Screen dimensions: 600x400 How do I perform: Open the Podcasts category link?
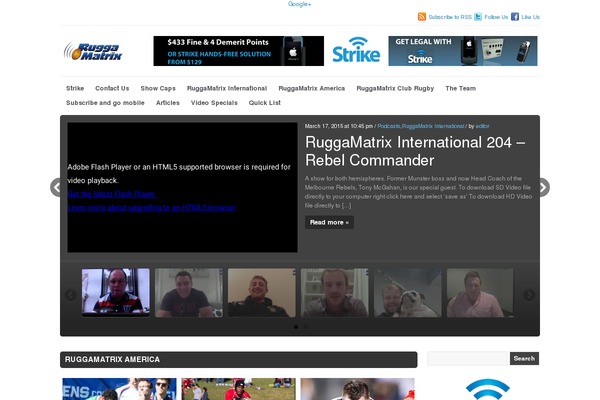389,126
